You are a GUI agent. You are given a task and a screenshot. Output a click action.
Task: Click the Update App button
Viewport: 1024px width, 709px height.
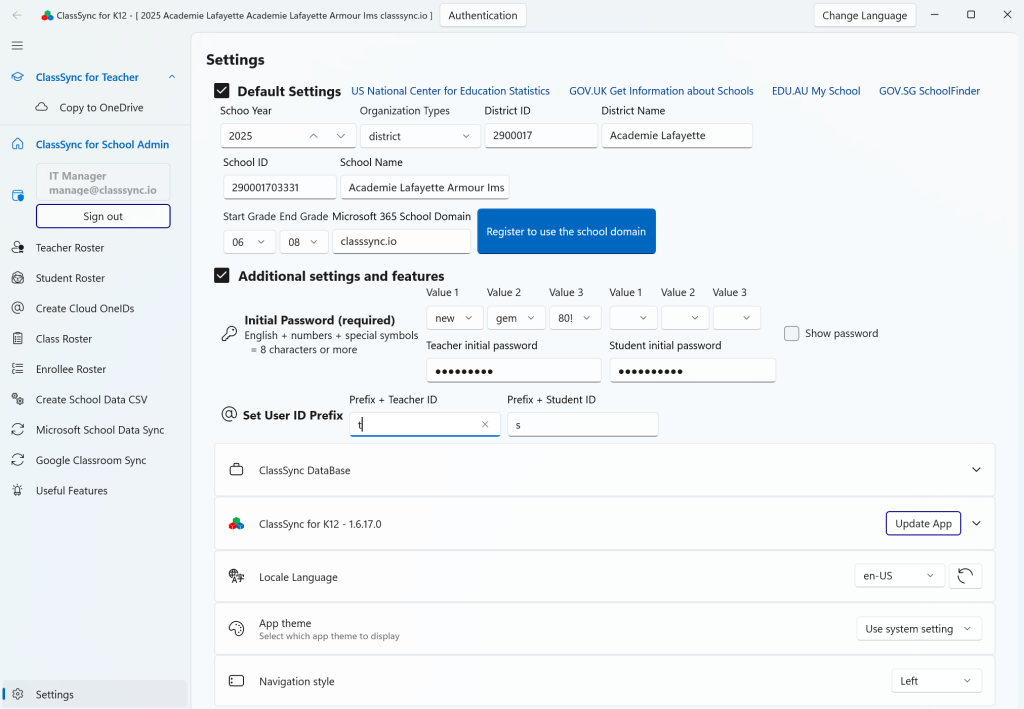(923, 524)
